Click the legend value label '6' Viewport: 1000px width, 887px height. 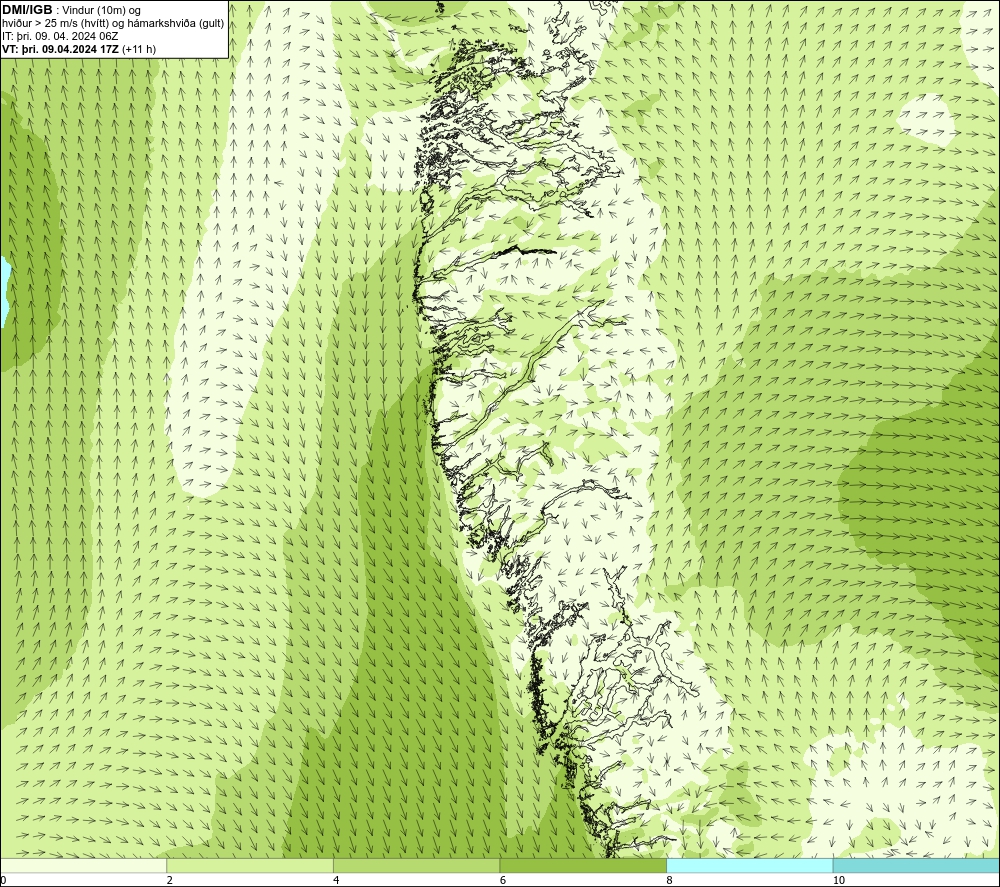[503, 880]
